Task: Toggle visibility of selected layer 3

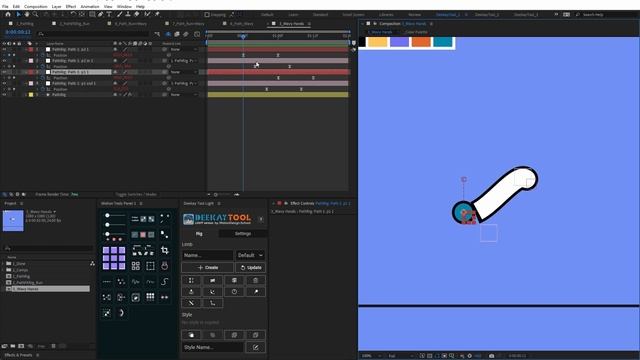Action: pyautogui.click(x=4, y=72)
